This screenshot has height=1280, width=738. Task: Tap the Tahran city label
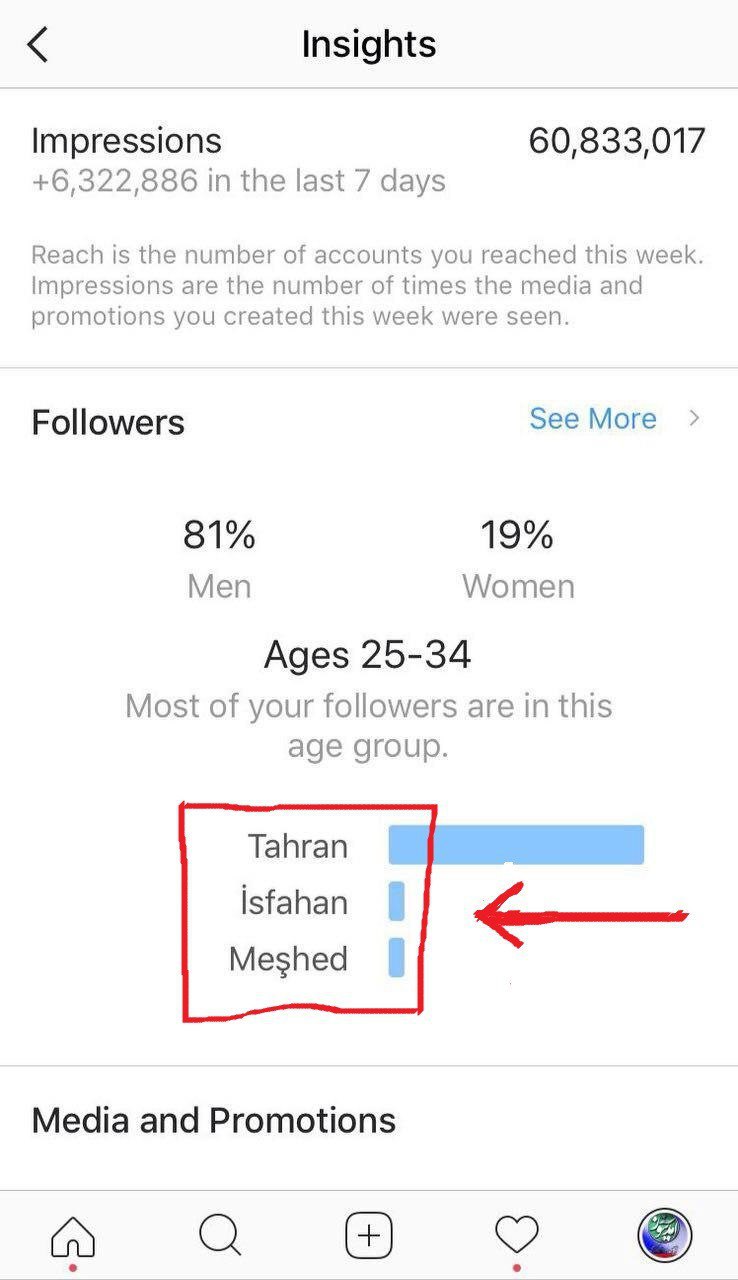[298, 847]
